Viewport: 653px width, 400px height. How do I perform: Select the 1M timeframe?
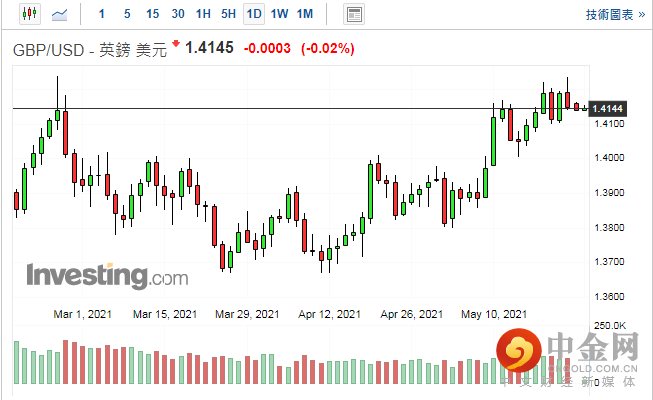pos(305,14)
